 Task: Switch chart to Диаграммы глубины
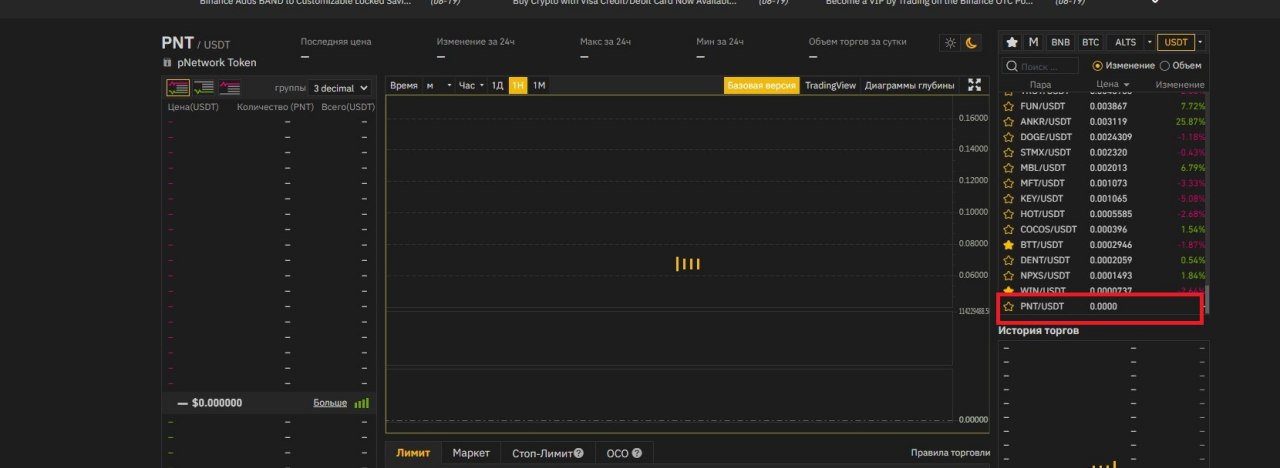(909, 86)
